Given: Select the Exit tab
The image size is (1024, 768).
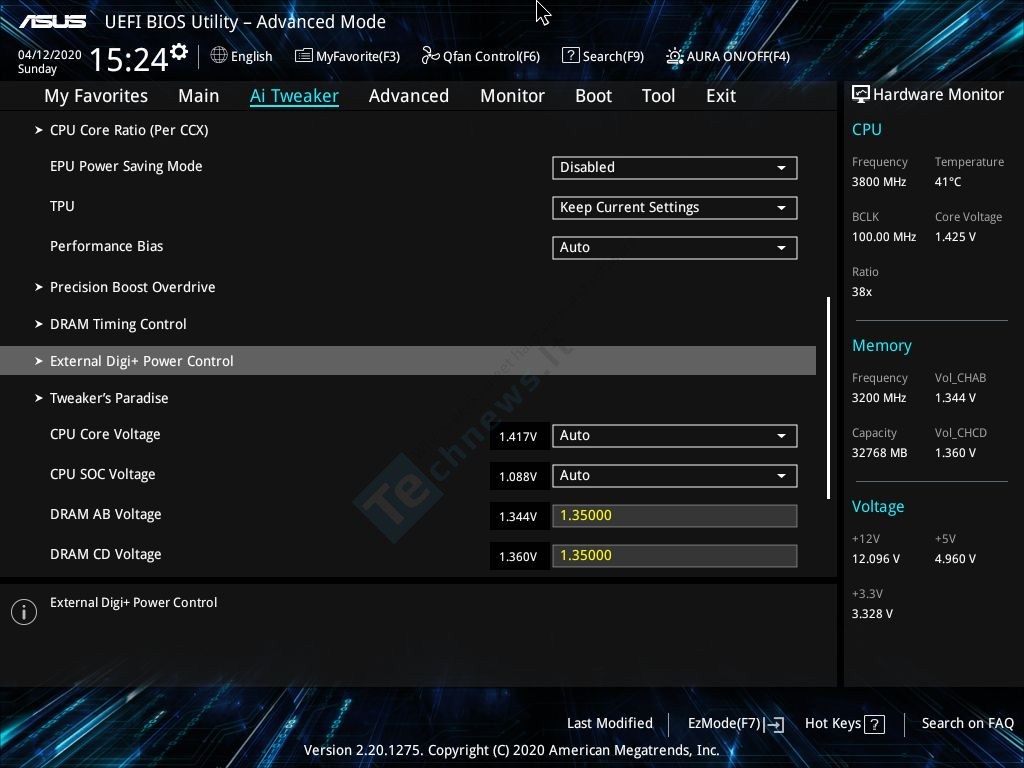Looking at the screenshot, I should [721, 96].
